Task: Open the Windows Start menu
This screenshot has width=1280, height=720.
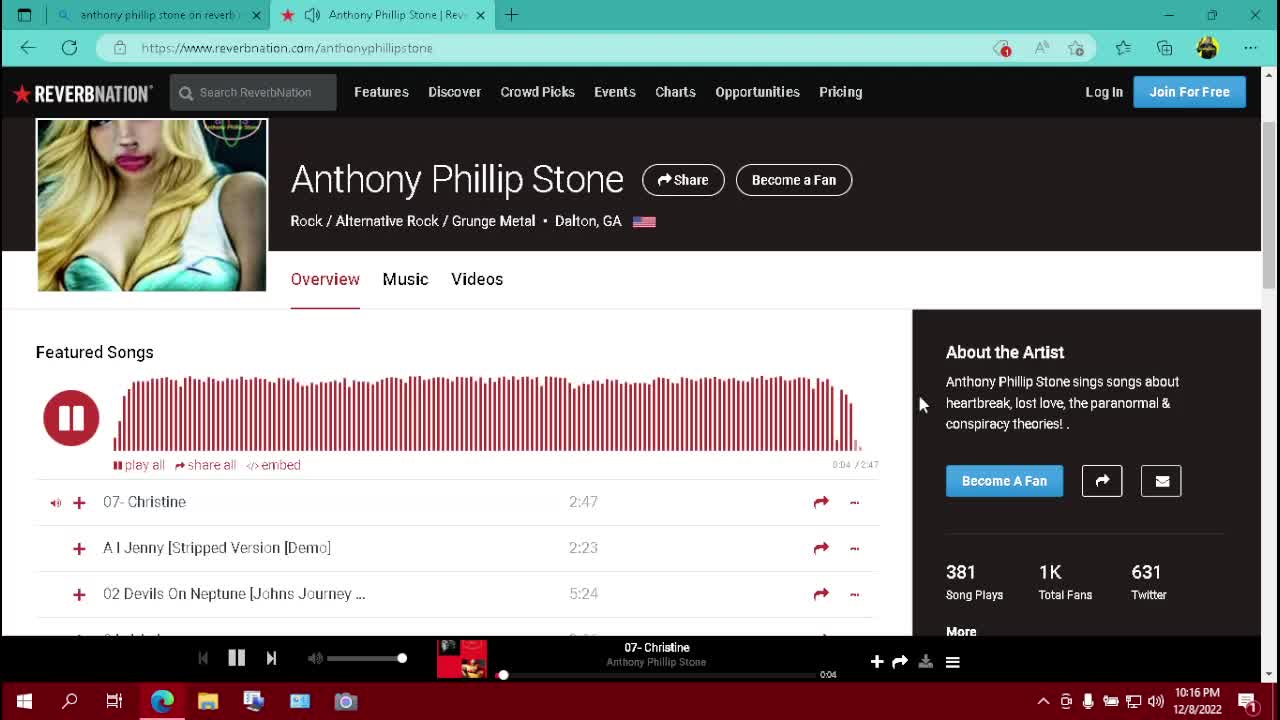Action: click(x=24, y=701)
